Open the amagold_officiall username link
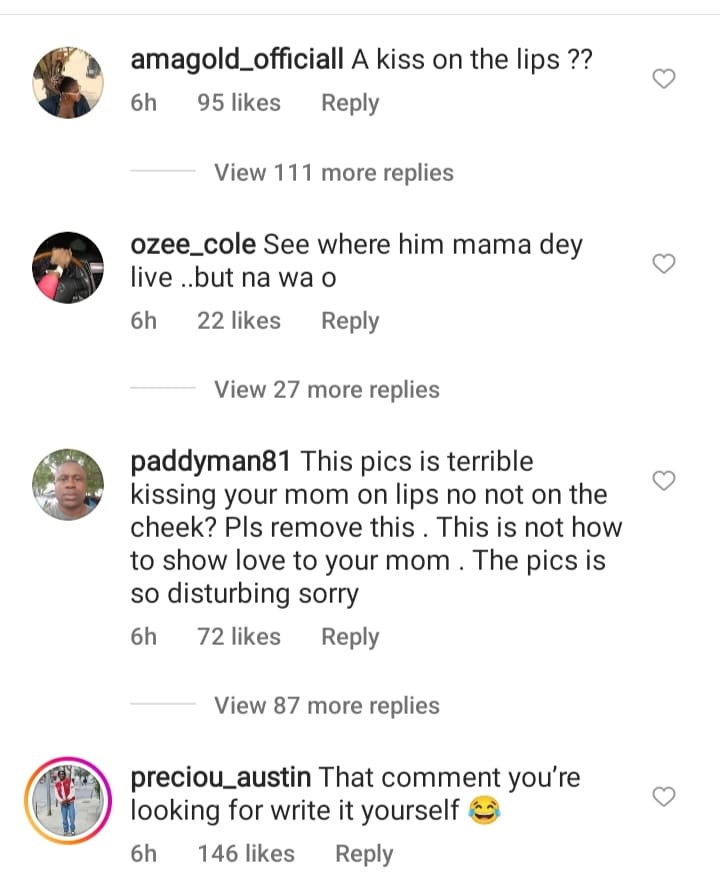 [237, 60]
